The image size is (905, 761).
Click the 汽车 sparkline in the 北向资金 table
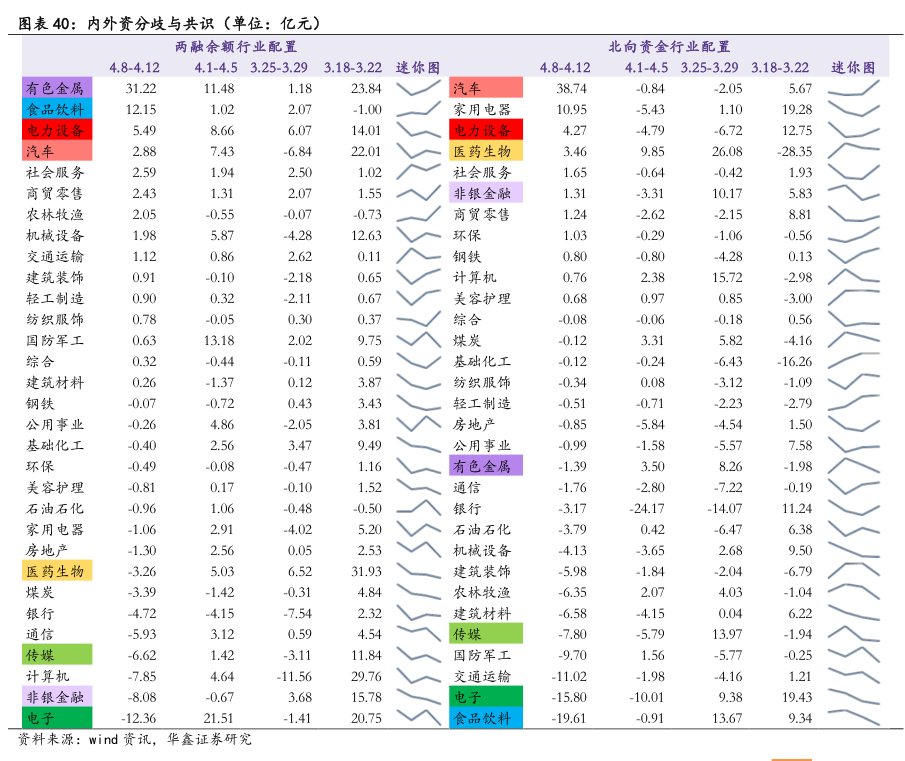click(x=853, y=89)
